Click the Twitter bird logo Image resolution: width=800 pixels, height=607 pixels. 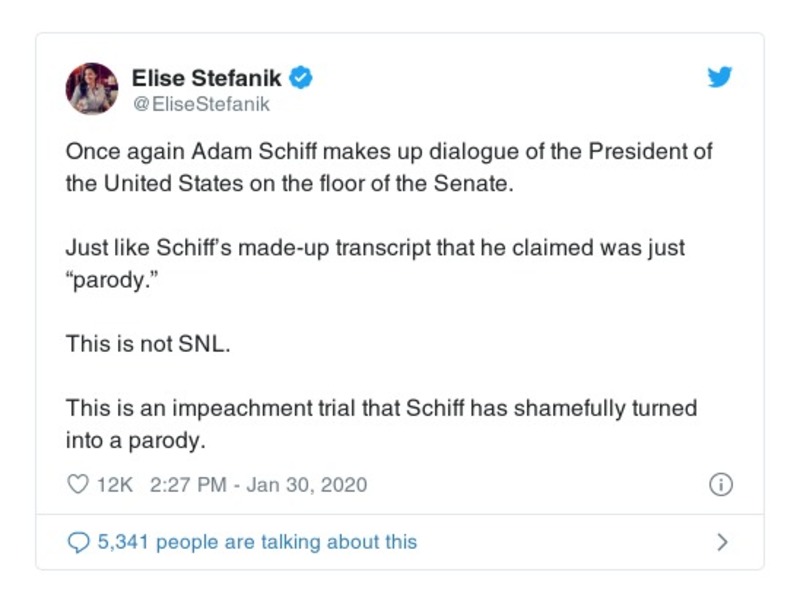point(720,77)
